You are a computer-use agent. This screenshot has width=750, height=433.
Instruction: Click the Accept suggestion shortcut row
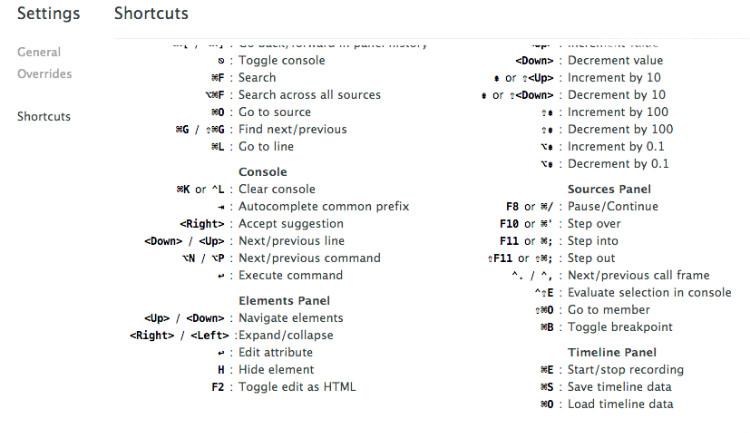click(288, 224)
